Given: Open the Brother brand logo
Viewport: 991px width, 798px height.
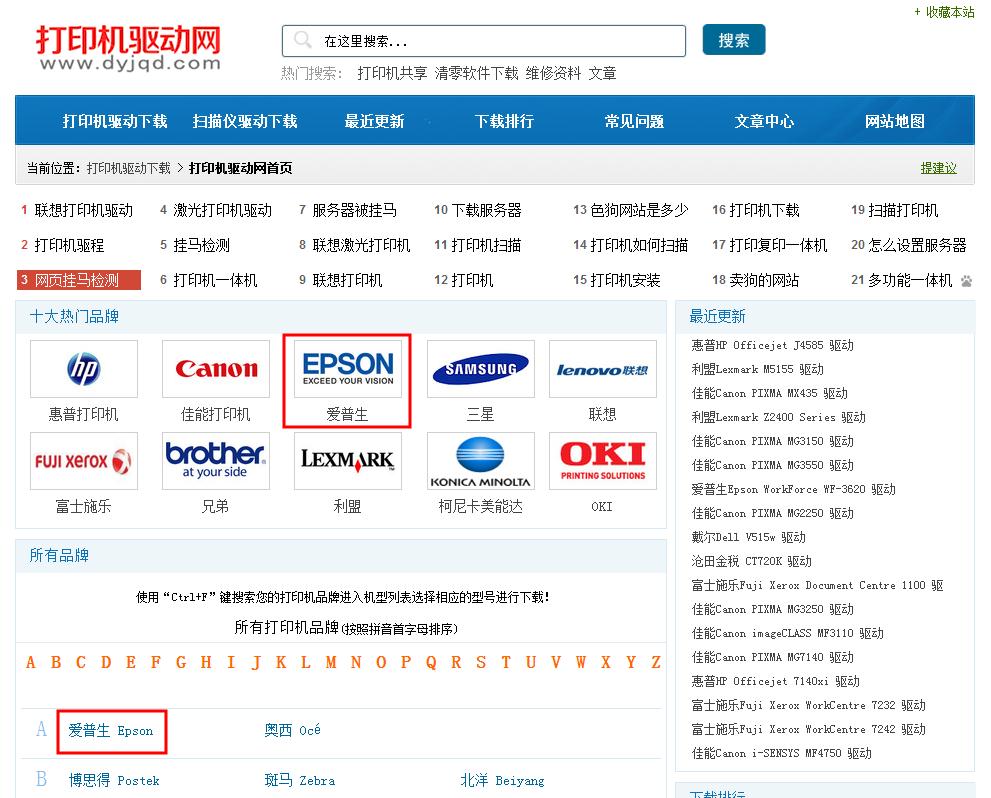Looking at the screenshot, I should 216,461.
